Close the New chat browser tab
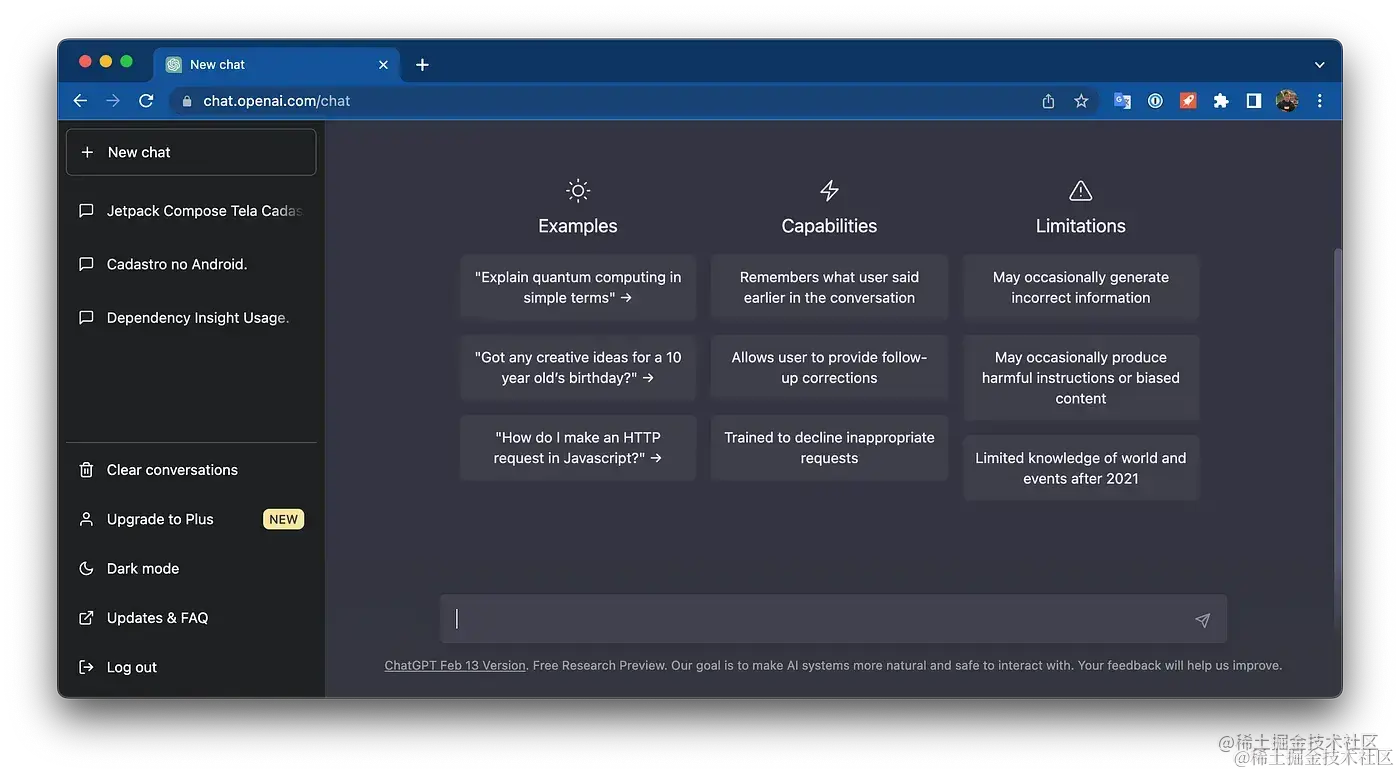Screen dimensions: 1400x774 coord(383,65)
